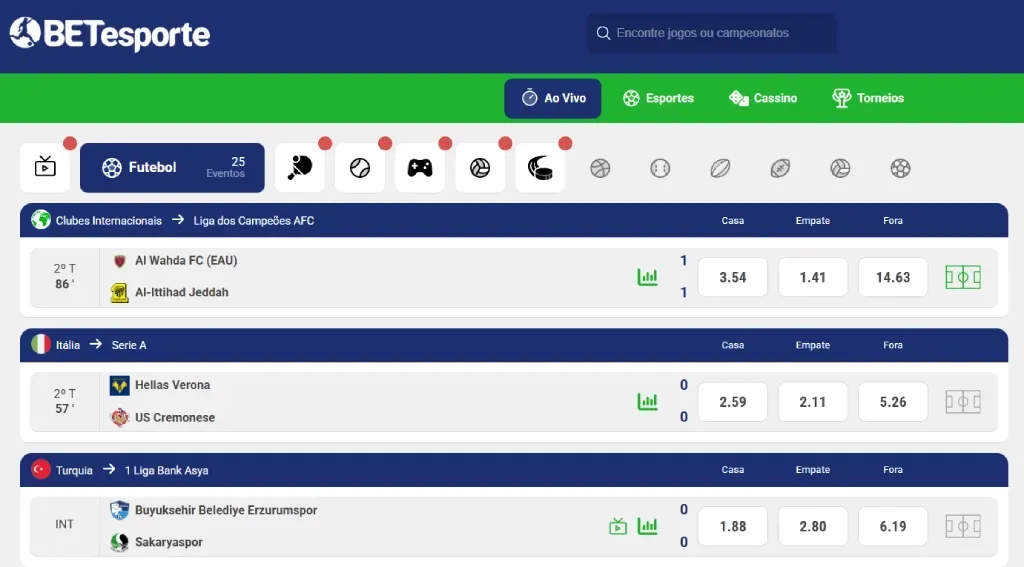Click the Al-Ittihad Jeddah club crest
This screenshot has height=567, width=1024.
click(x=119, y=293)
